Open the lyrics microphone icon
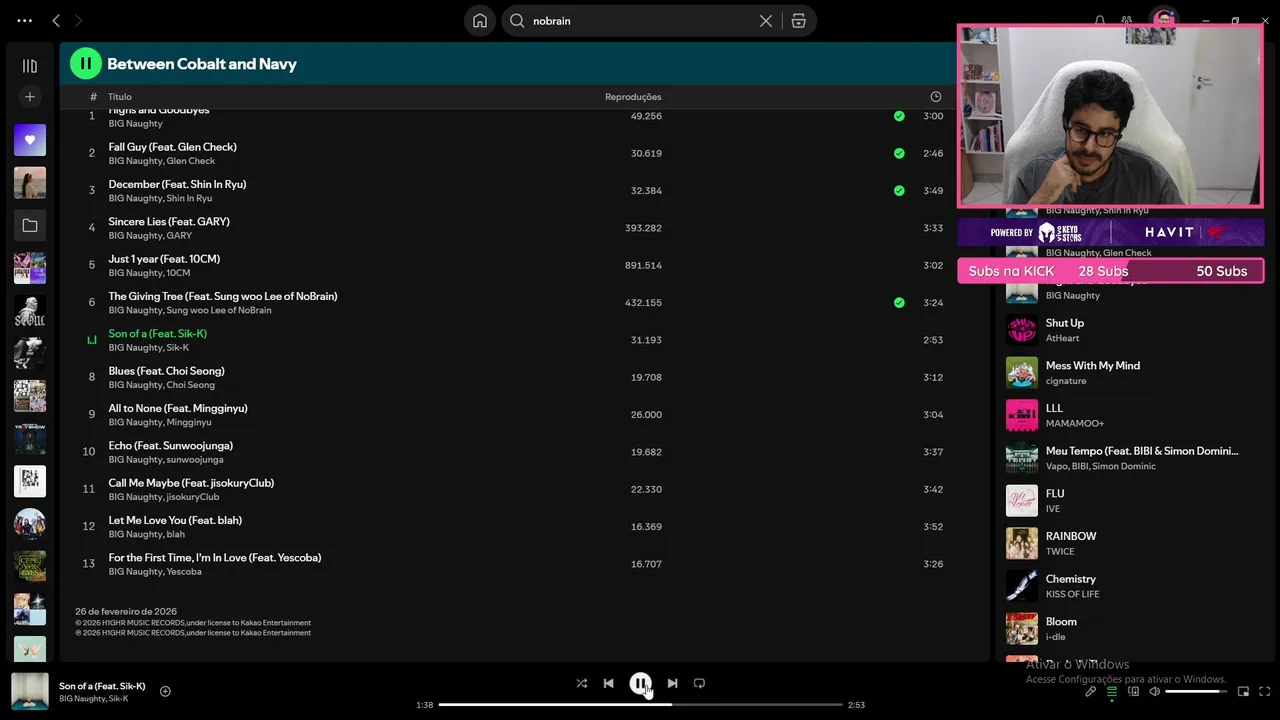Image resolution: width=1280 pixels, height=720 pixels. tap(1090, 691)
